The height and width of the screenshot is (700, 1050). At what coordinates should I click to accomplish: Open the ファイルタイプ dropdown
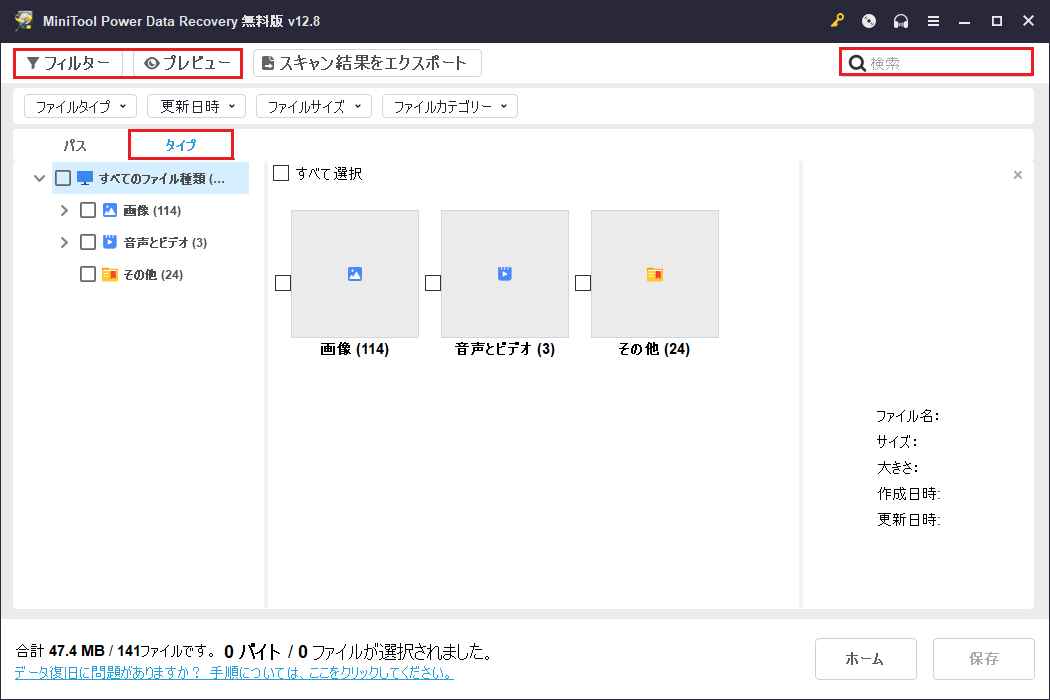coord(80,106)
